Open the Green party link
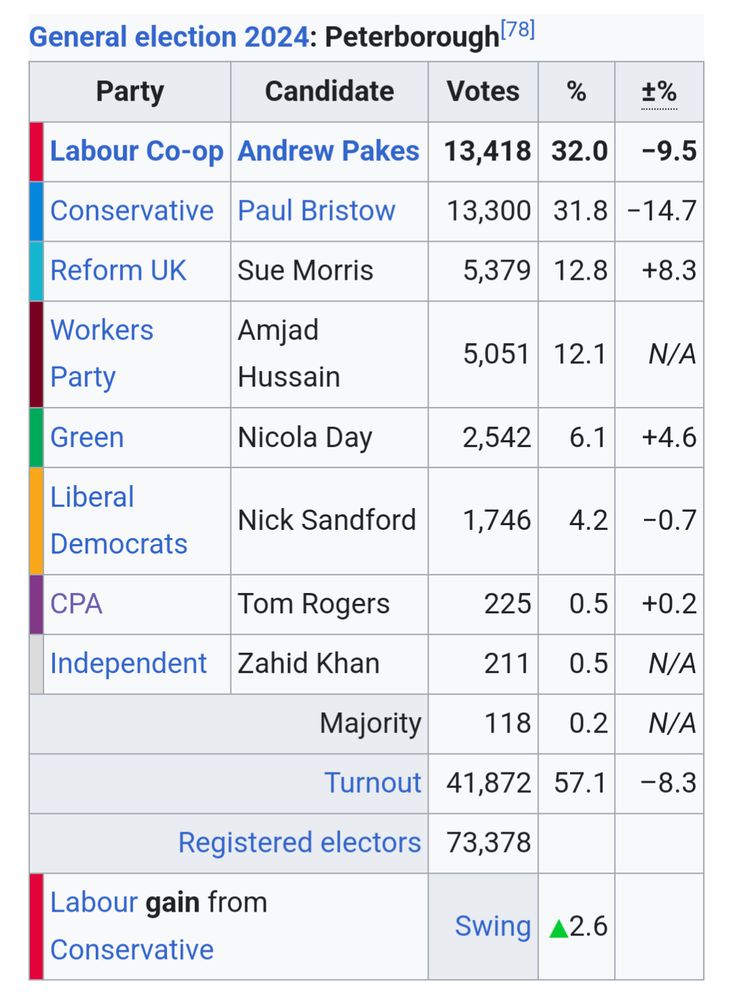 point(87,438)
